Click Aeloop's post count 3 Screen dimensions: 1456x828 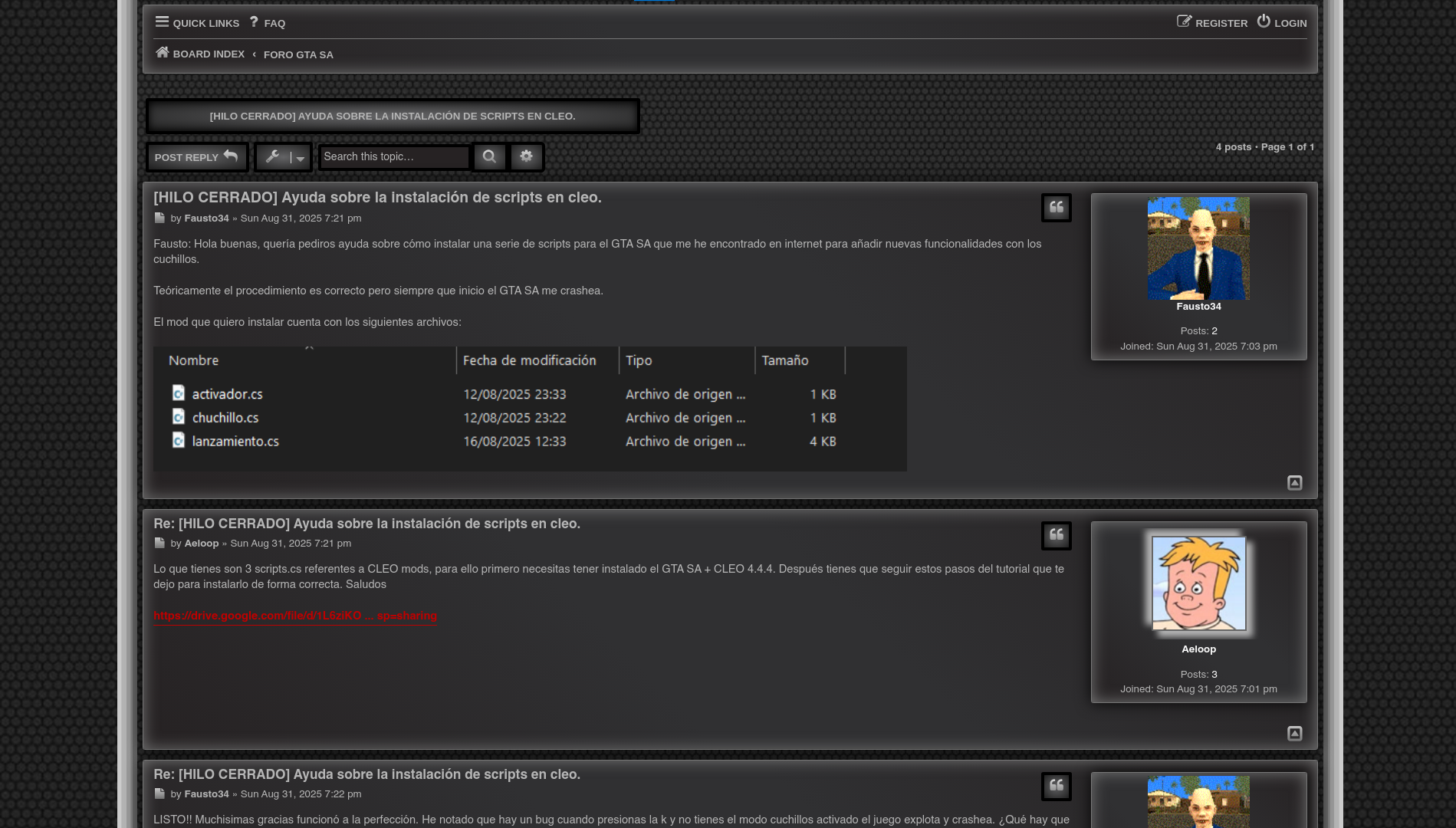pyautogui.click(x=1214, y=674)
